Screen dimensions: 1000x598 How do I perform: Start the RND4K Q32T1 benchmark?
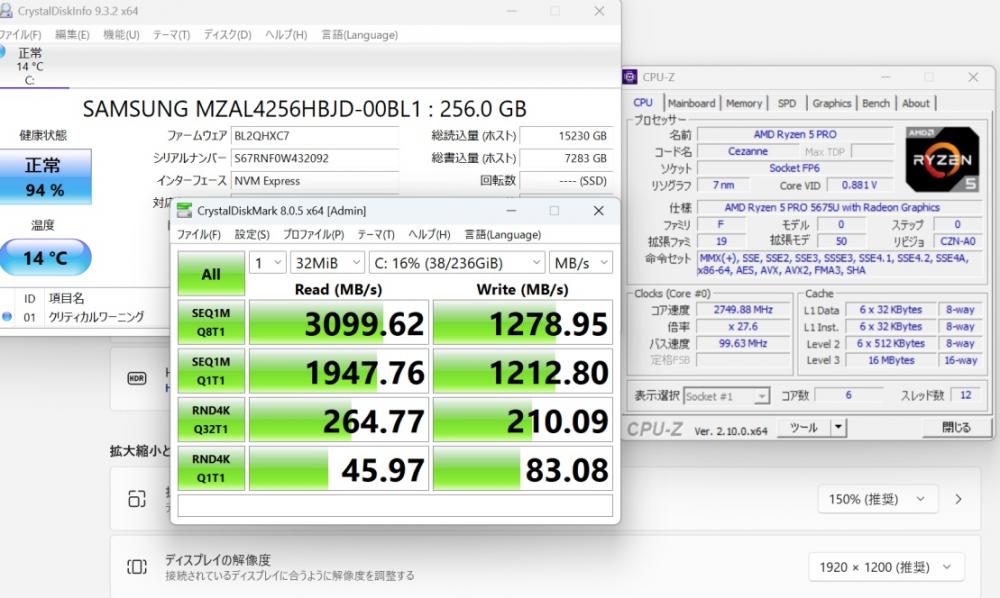tap(211, 419)
